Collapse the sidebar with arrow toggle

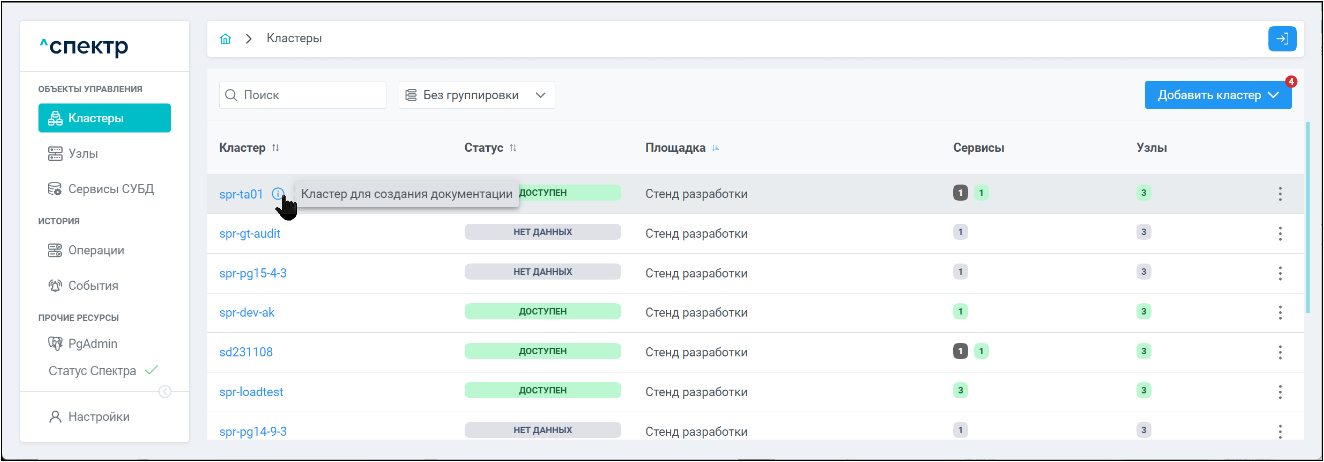click(165, 391)
